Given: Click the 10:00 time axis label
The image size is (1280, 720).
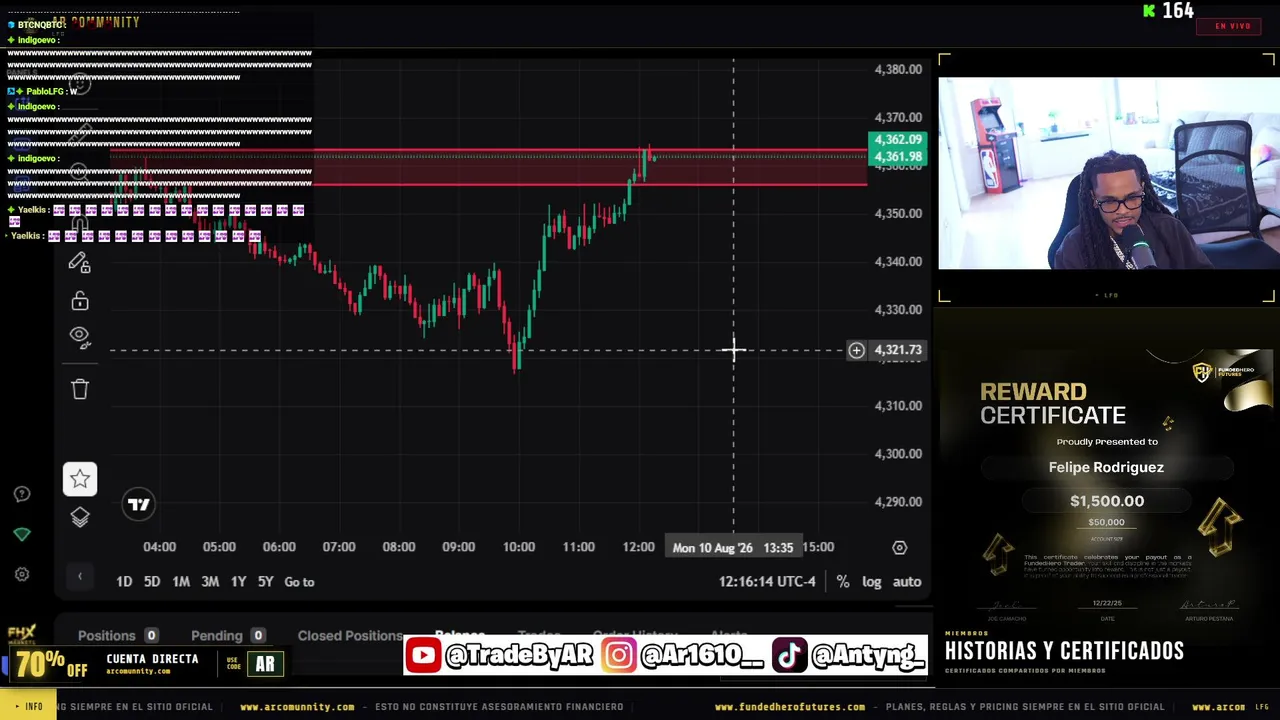Looking at the screenshot, I should tap(519, 547).
